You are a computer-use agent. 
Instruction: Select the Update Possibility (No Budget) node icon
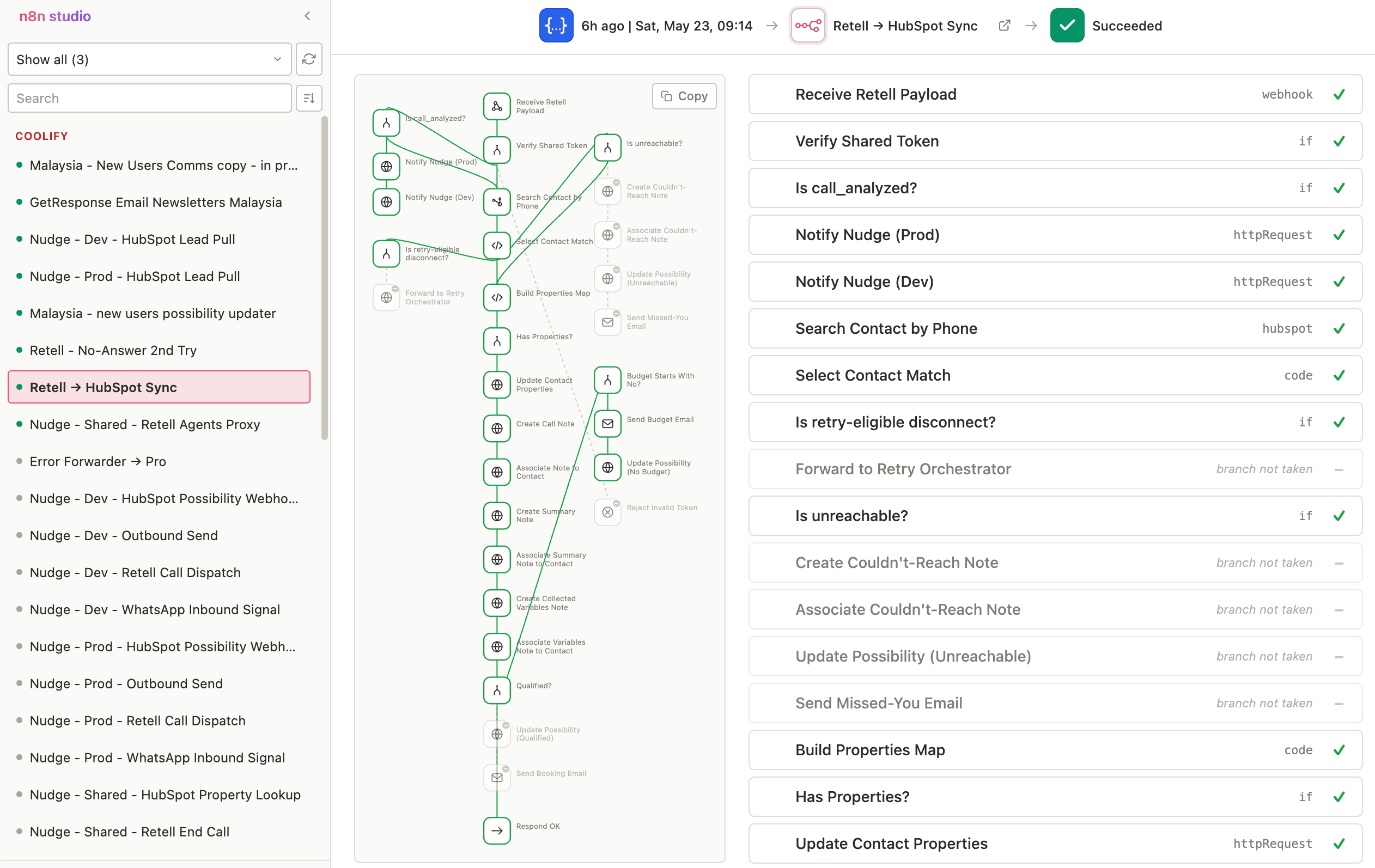tap(607, 467)
